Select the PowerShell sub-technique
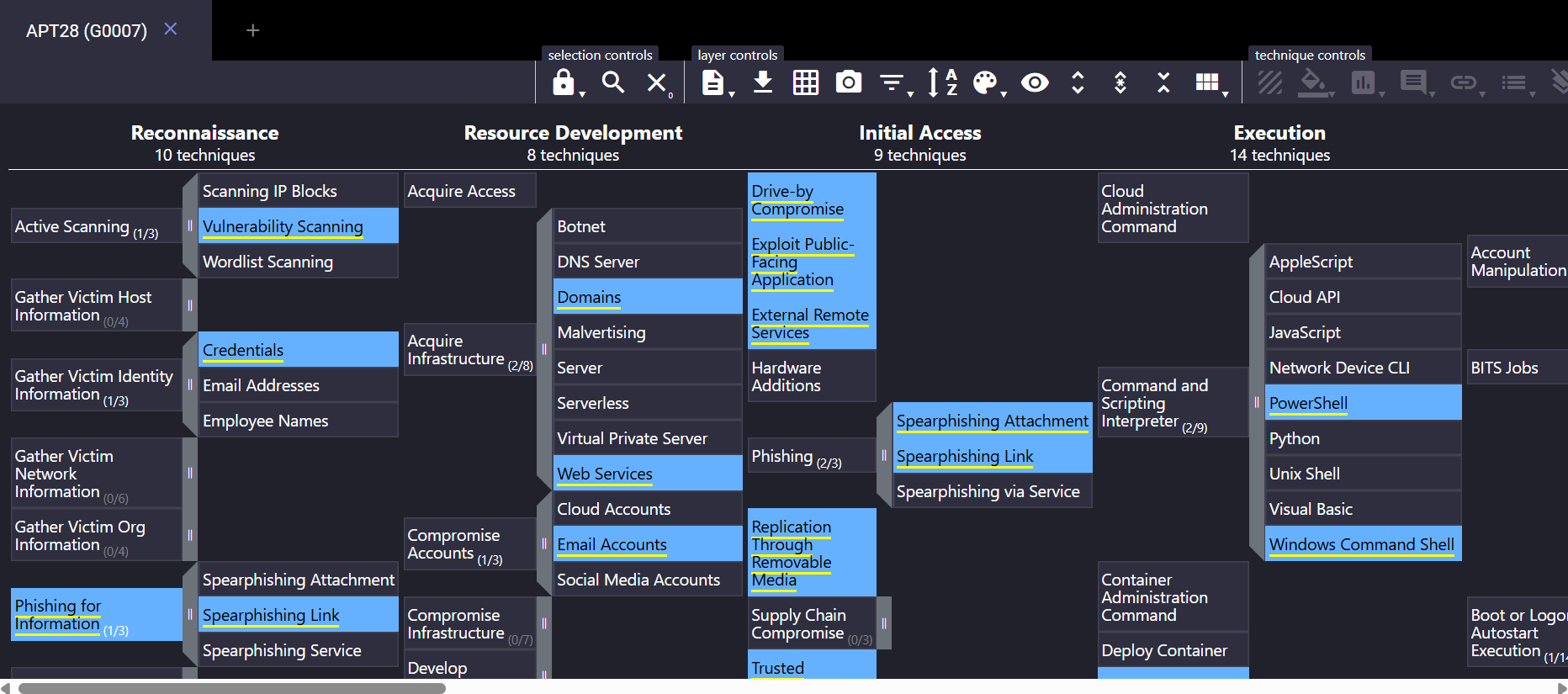This screenshot has height=694, width=1568. pyautogui.click(x=1364, y=403)
